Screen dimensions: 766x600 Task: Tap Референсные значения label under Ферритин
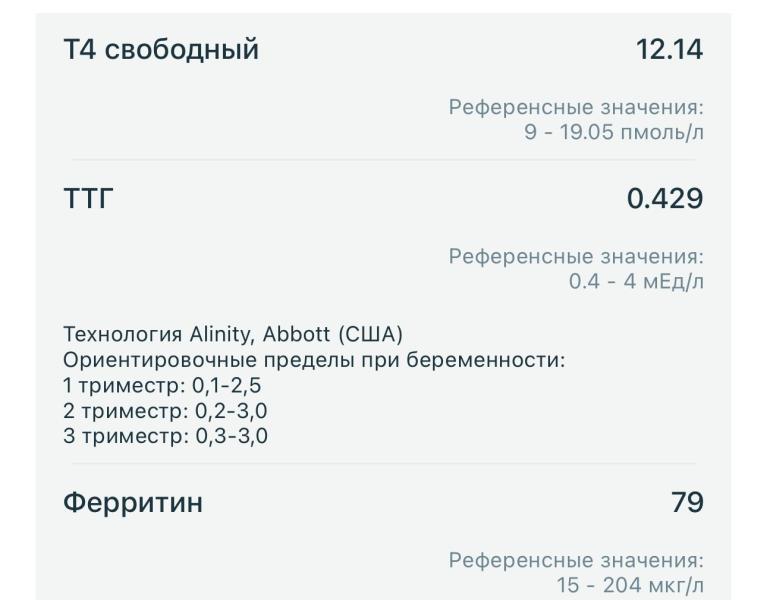(576, 560)
